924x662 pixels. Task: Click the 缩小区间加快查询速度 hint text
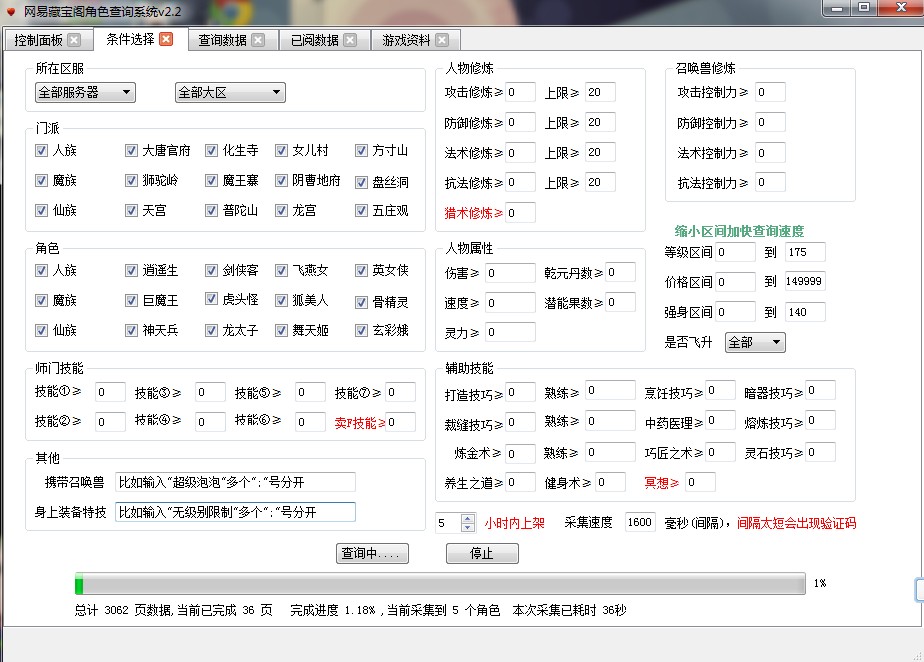[740, 231]
